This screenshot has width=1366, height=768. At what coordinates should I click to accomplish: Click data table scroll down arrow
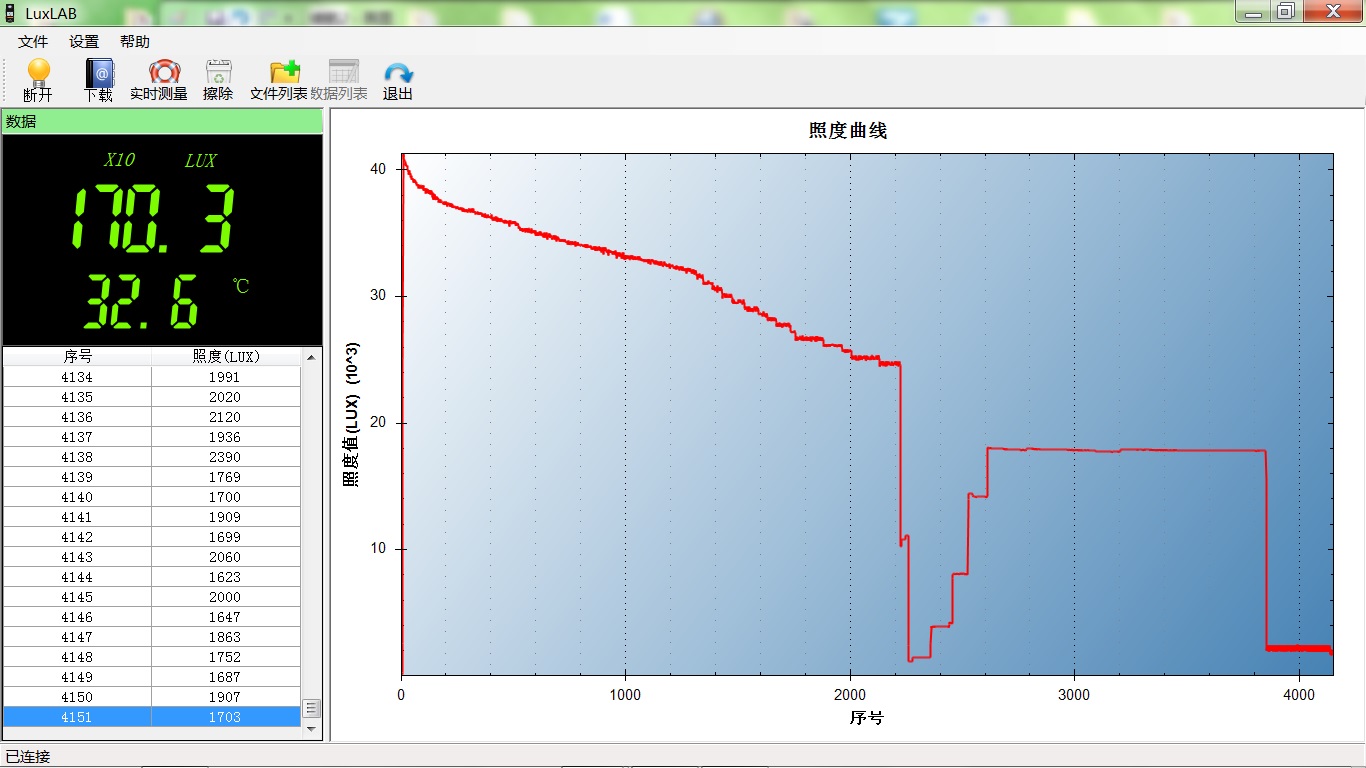311,729
